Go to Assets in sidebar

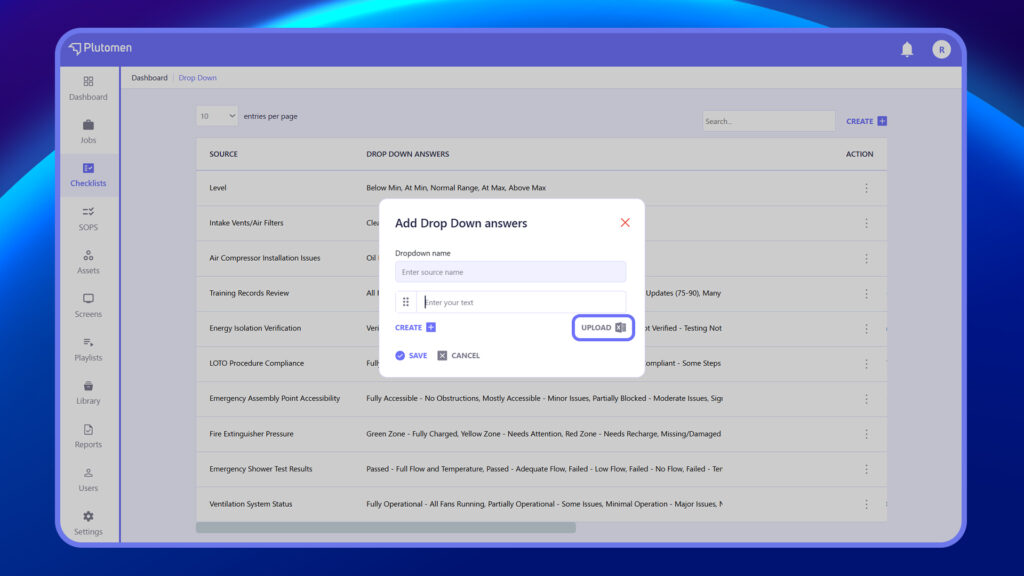click(88, 262)
